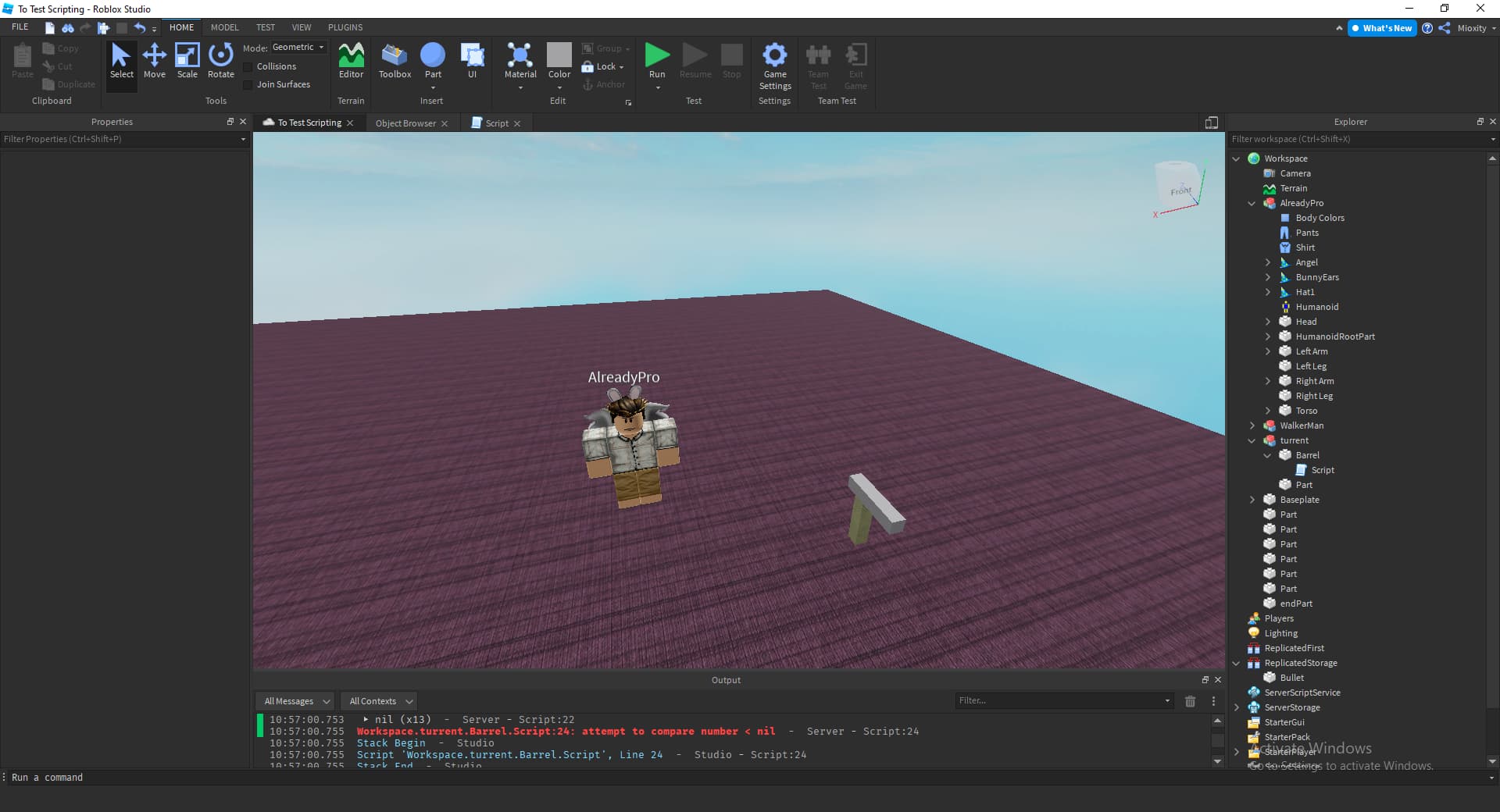The image size is (1500, 812).
Task: Open the All Messages dropdown
Action: click(296, 701)
